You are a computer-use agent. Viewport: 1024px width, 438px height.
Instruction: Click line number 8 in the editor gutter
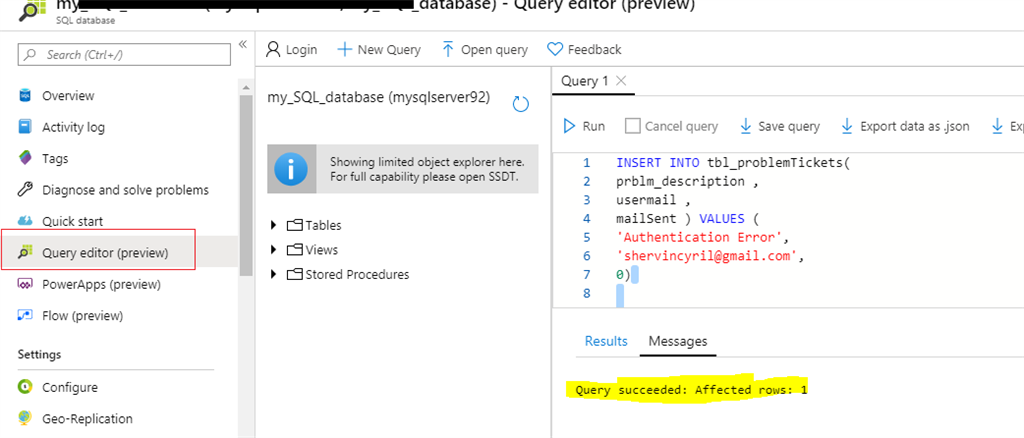pyautogui.click(x=586, y=294)
